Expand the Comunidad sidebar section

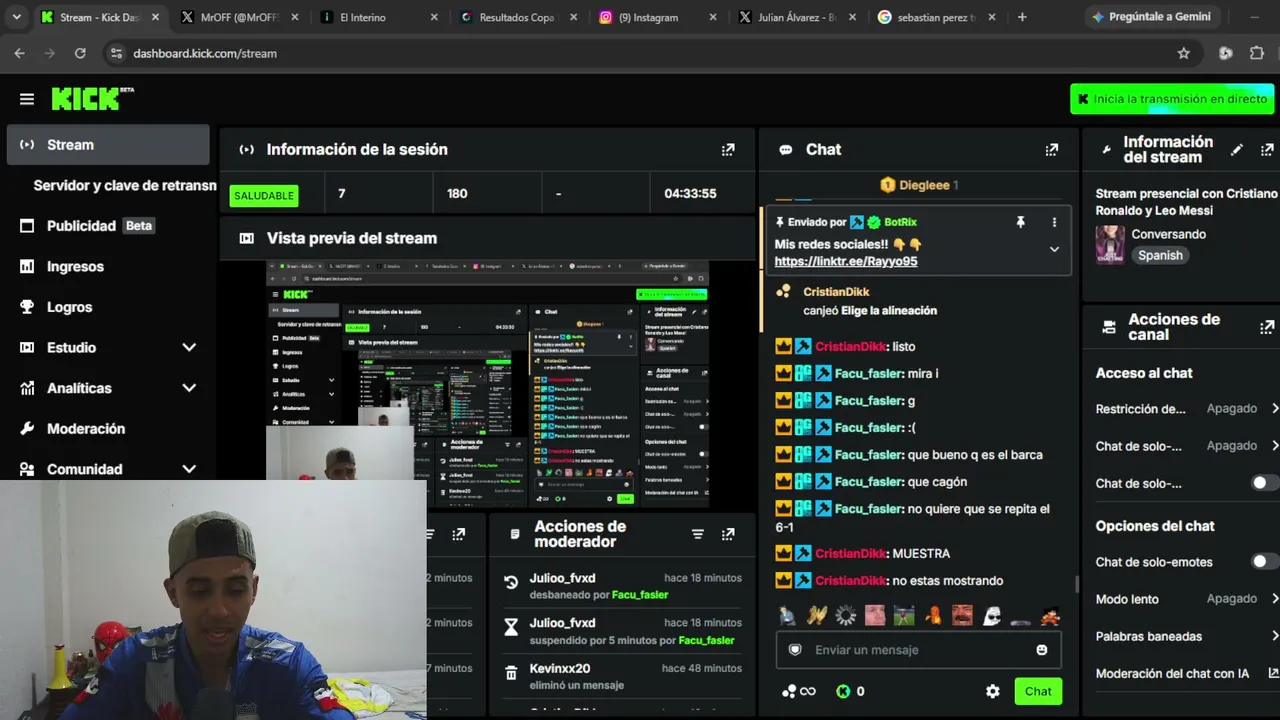click(x=189, y=469)
